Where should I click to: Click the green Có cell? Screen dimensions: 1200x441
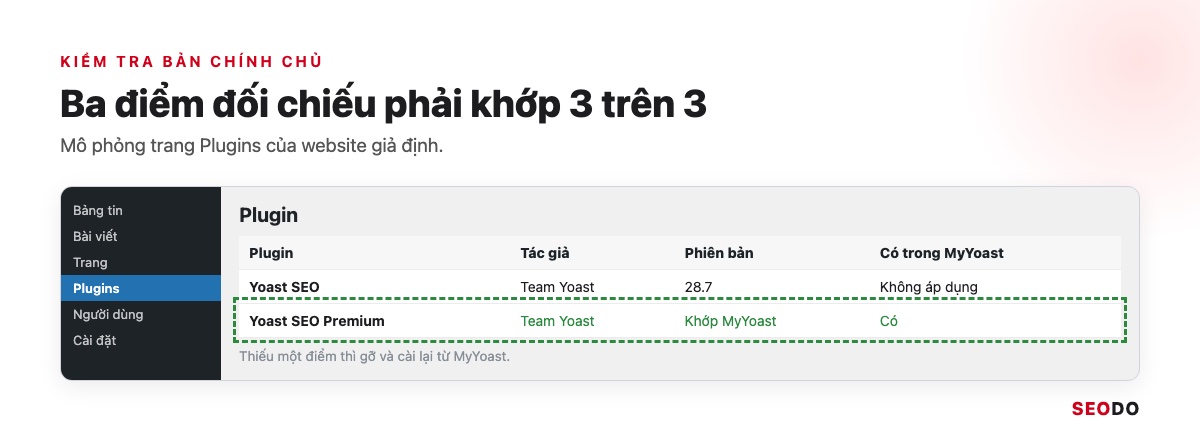click(x=889, y=321)
